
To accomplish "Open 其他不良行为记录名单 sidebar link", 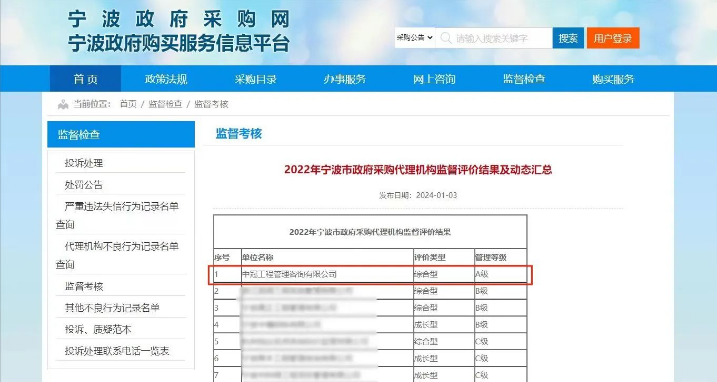I will coord(112,308).
